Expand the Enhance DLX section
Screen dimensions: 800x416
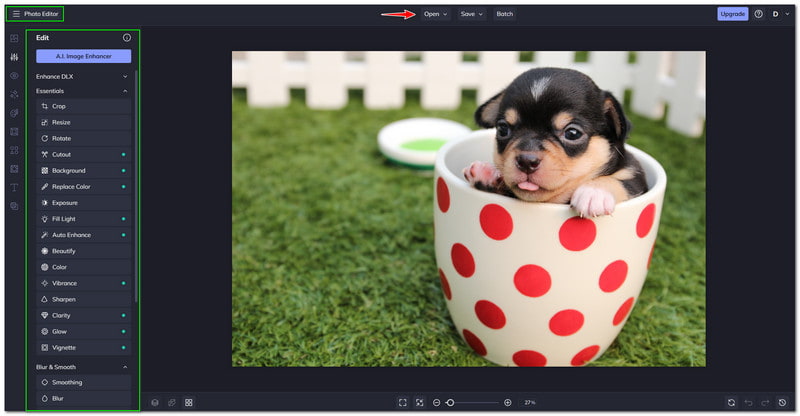click(82, 77)
